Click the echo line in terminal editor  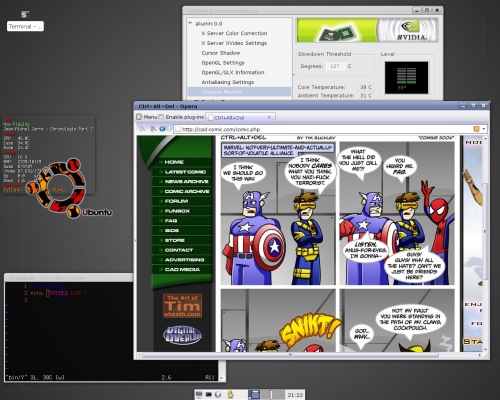[58, 293]
